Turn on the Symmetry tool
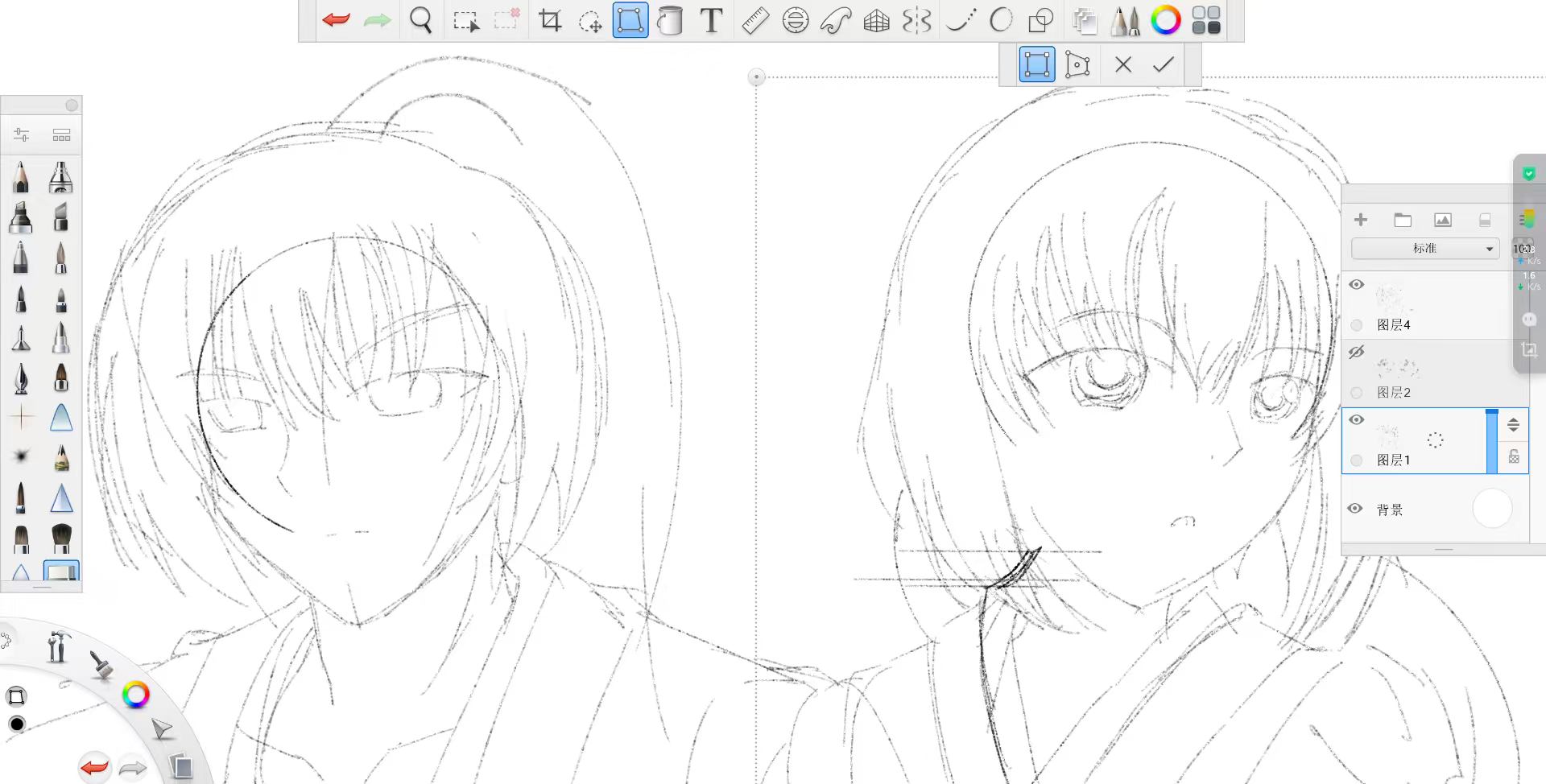Screen dimensions: 1546x784 pyautogui.click(x=916, y=21)
